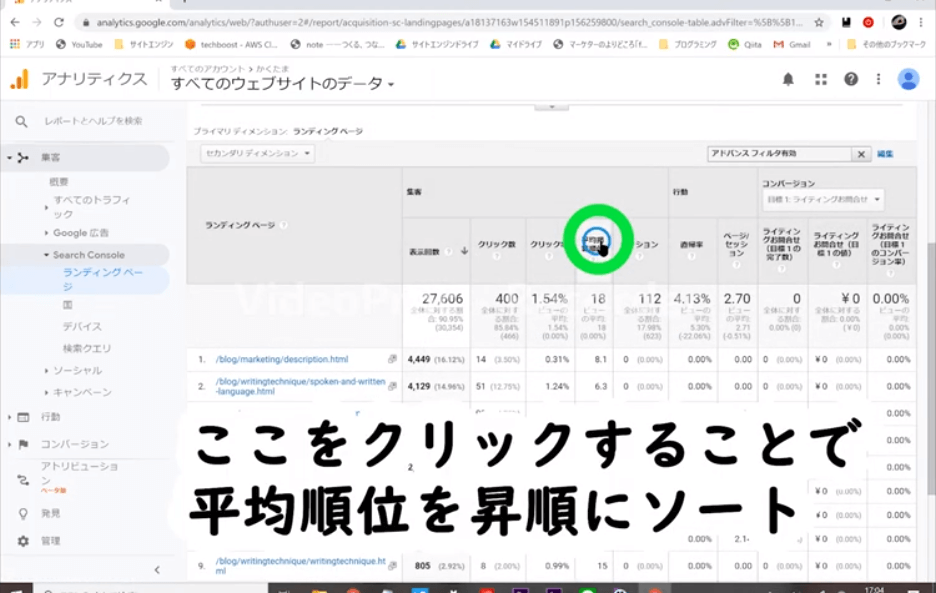Open 管理 settings via the gear icon
936x593 pixels.
pyautogui.click(x=23, y=541)
